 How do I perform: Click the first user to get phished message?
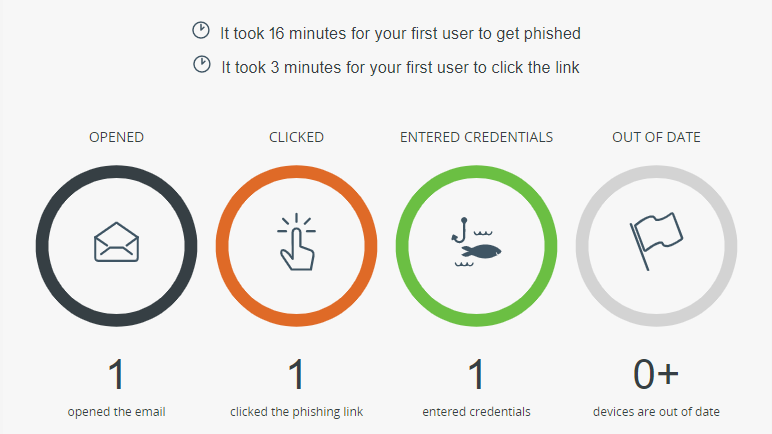point(400,33)
